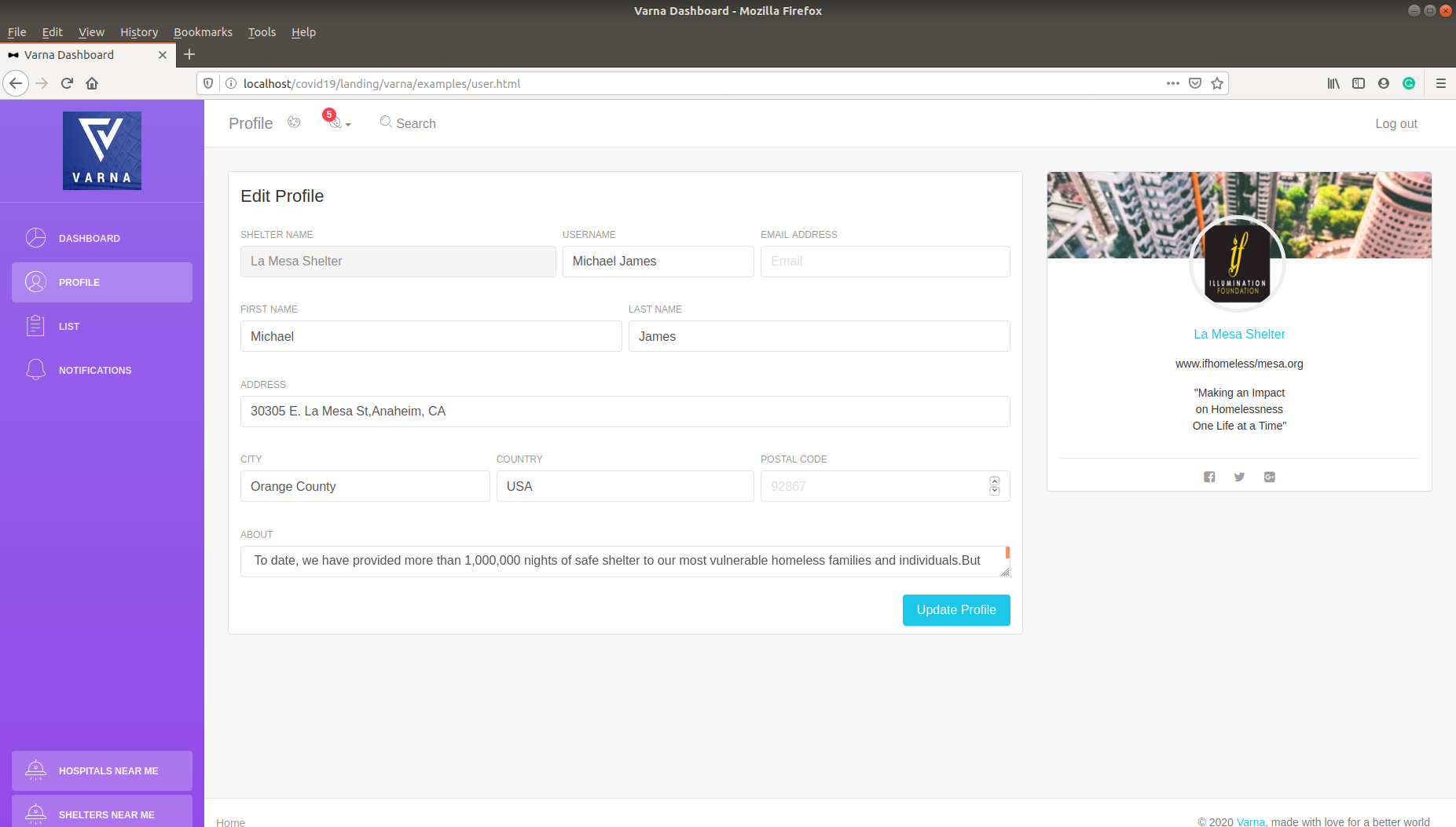
Task: Open the Bookmarks menu
Action: (203, 32)
